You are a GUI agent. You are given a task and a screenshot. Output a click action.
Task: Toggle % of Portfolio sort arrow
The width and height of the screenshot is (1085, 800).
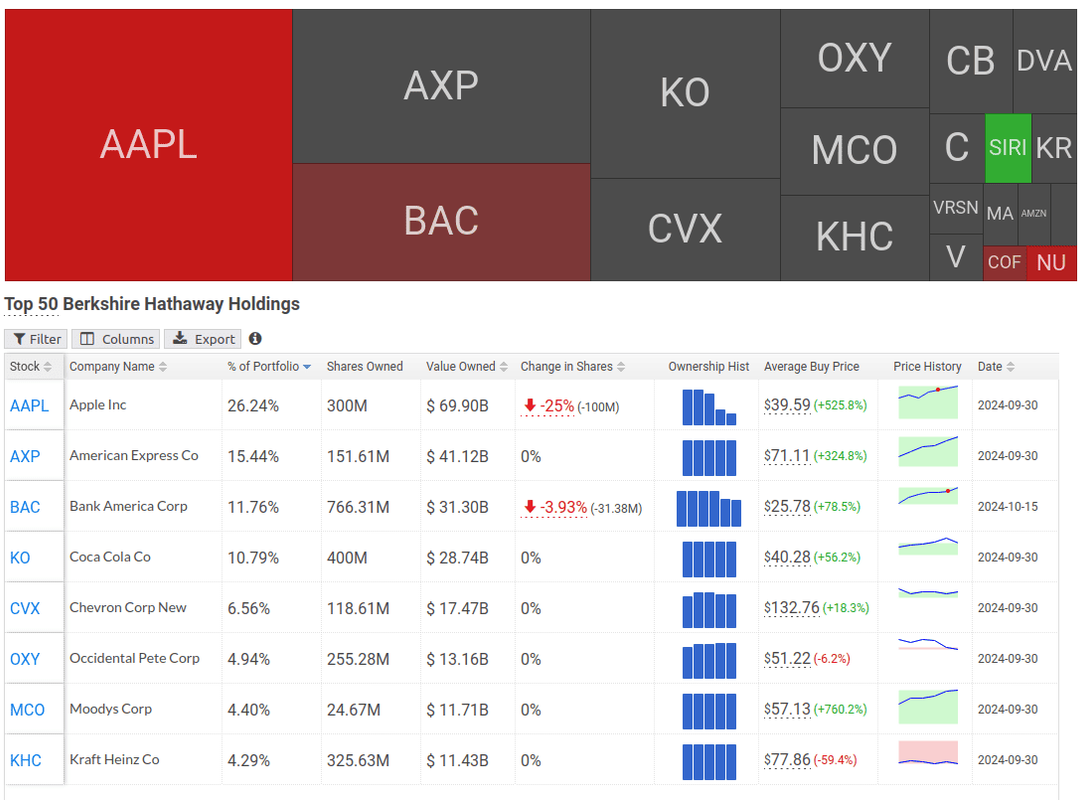307,367
